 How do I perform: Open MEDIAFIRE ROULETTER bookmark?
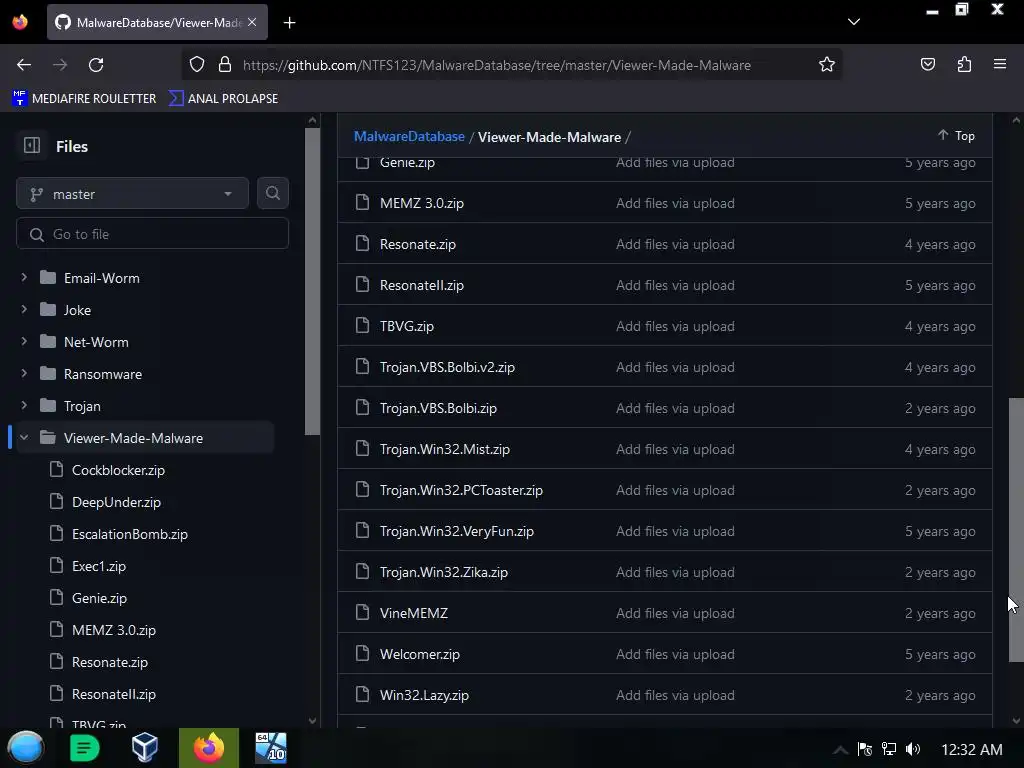coord(84,99)
